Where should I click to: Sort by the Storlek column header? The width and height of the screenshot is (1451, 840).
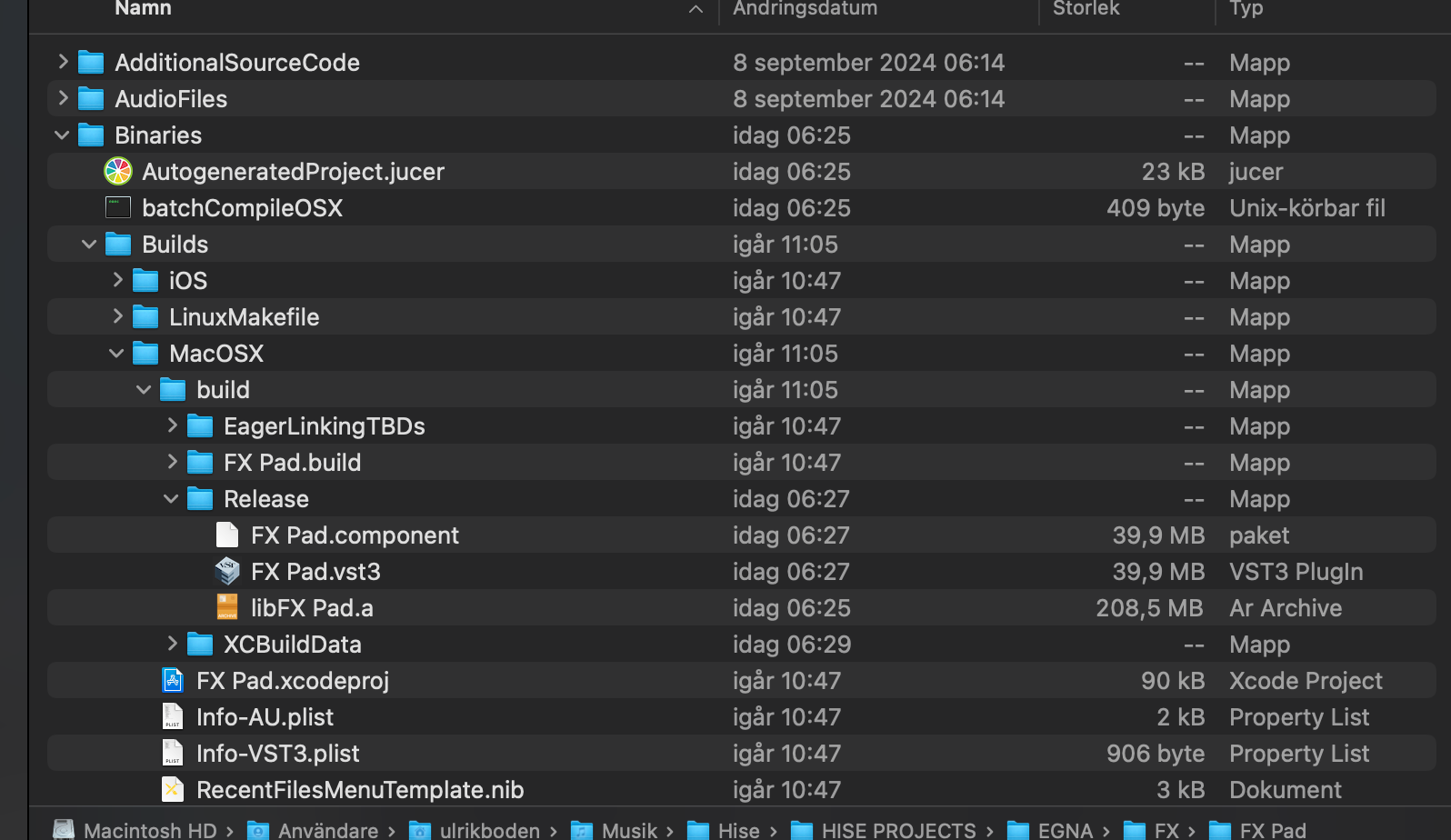click(x=1086, y=8)
